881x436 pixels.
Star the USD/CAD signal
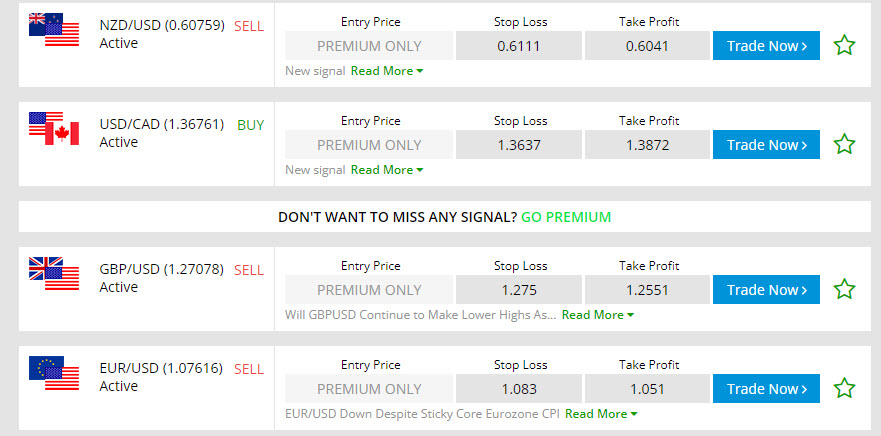pos(844,144)
